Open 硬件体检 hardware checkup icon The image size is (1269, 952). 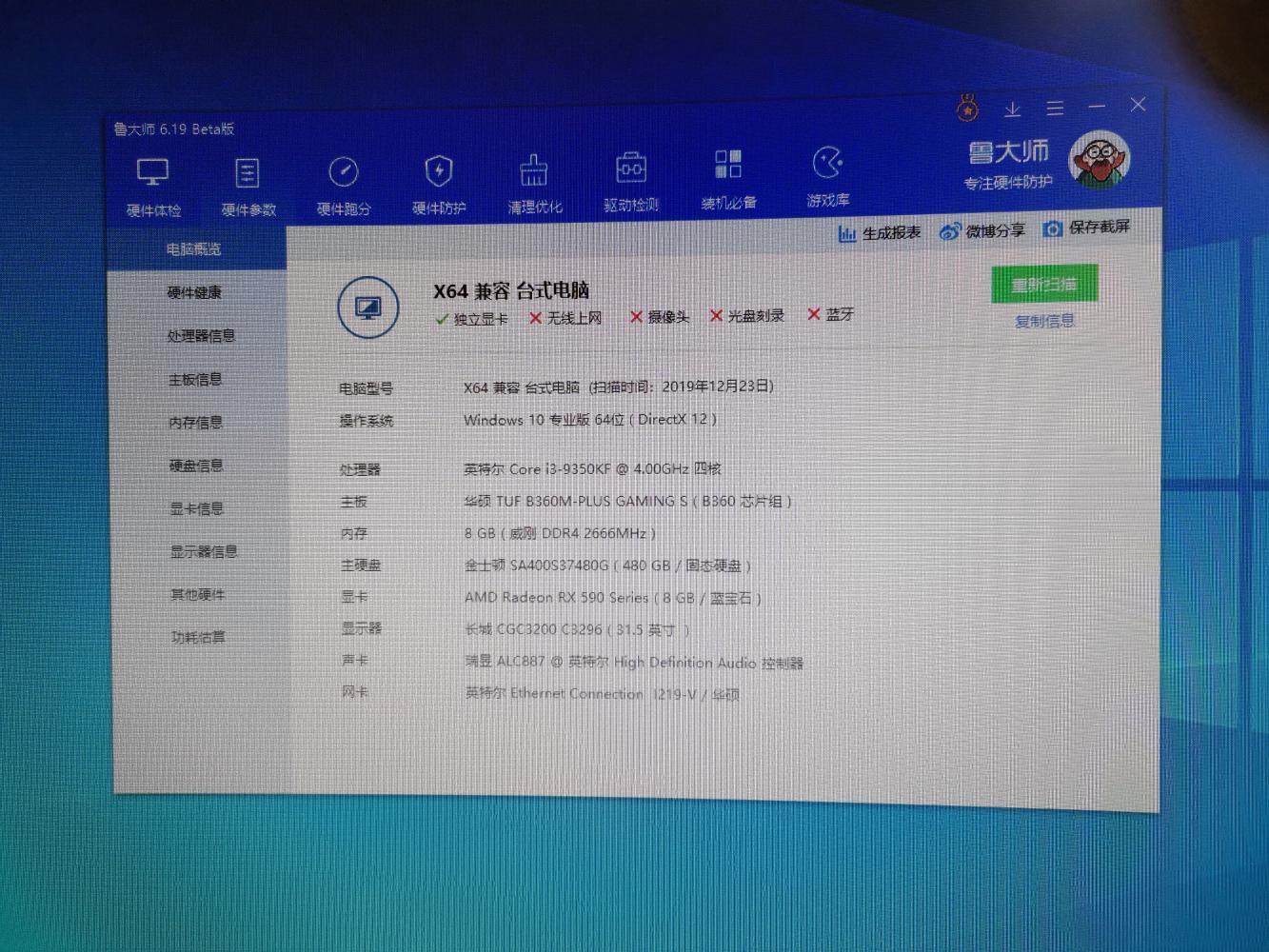click(153, 186)
